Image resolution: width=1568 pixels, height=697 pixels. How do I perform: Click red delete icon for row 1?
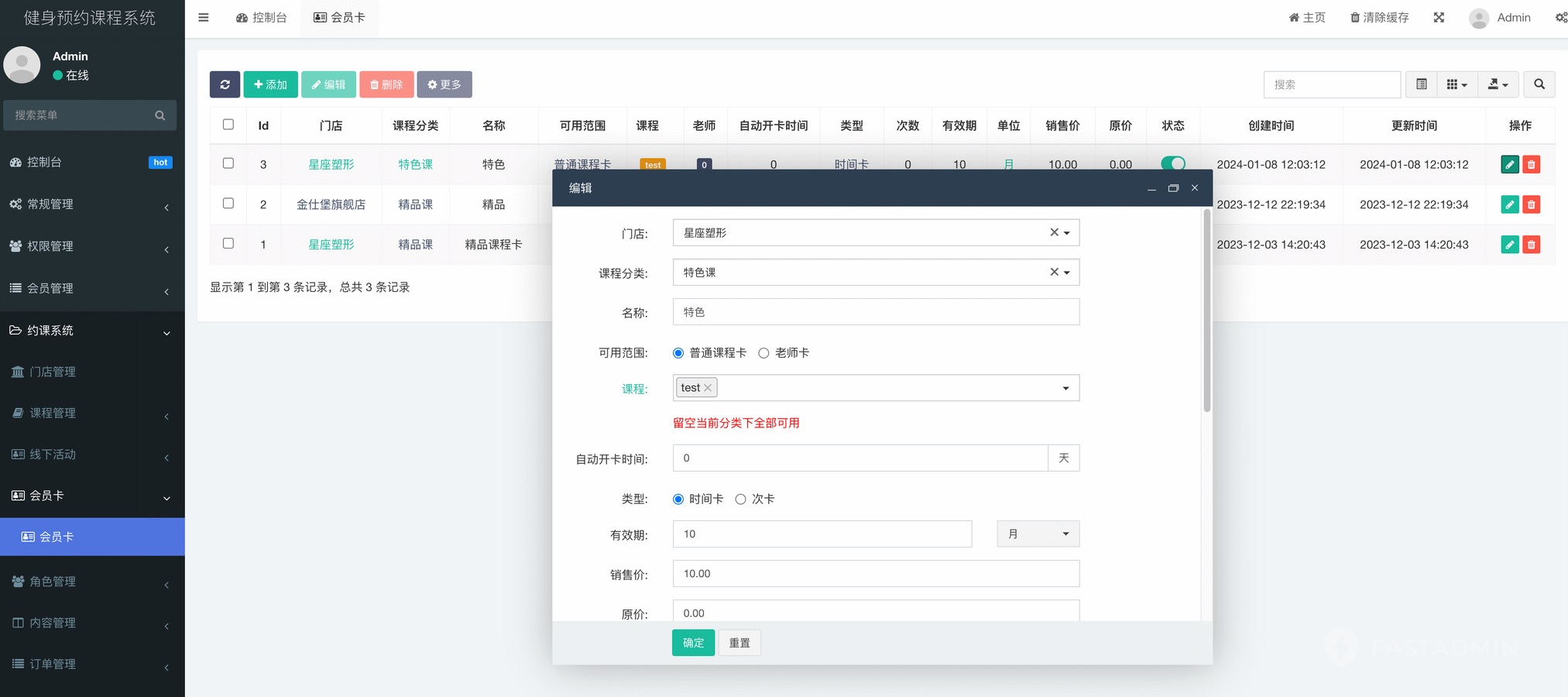pos(1531,245)
